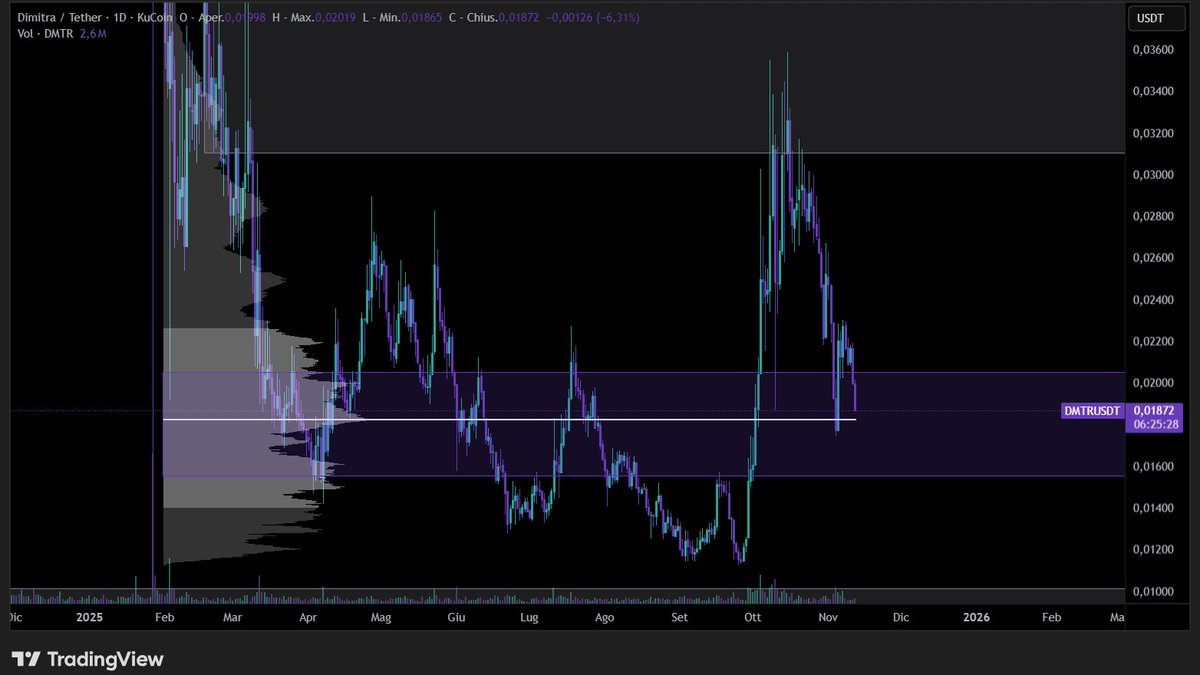Click the 0,03000 price axis label
This screenshot has height=675, width=1200.
[x=1154, y=175]
